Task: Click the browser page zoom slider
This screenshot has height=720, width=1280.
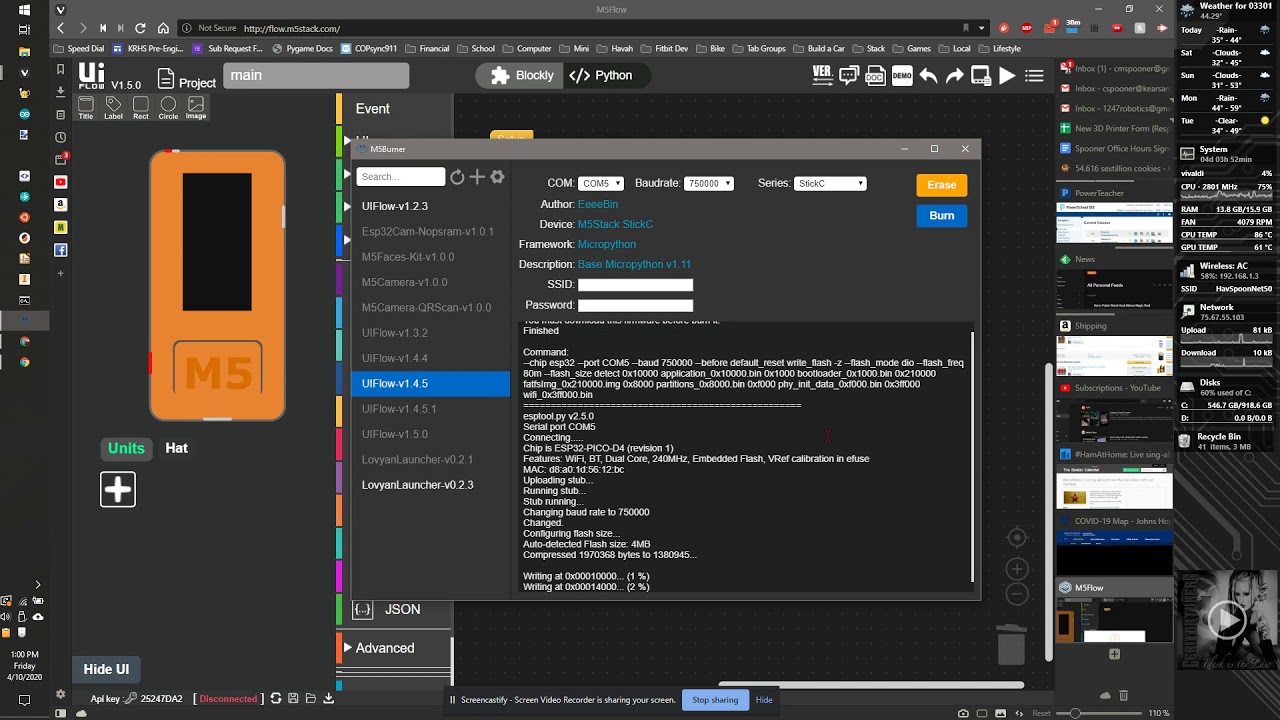Action: tap(1098, 713)
